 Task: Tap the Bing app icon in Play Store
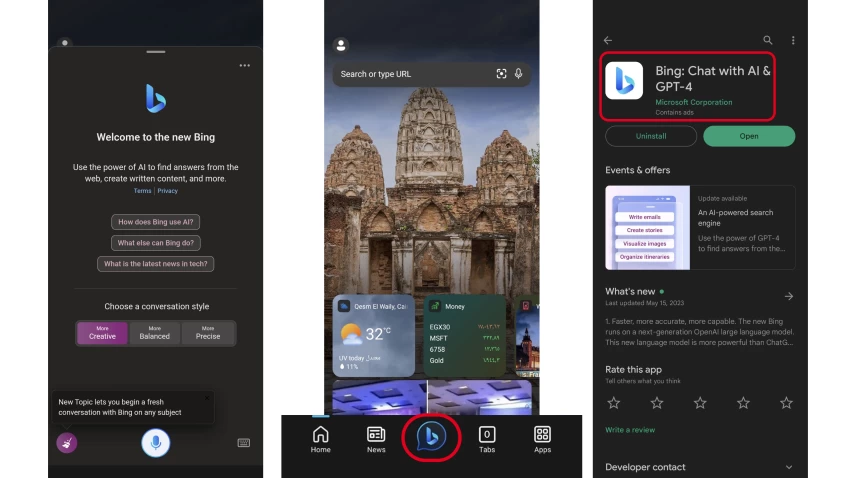(624, 81)
